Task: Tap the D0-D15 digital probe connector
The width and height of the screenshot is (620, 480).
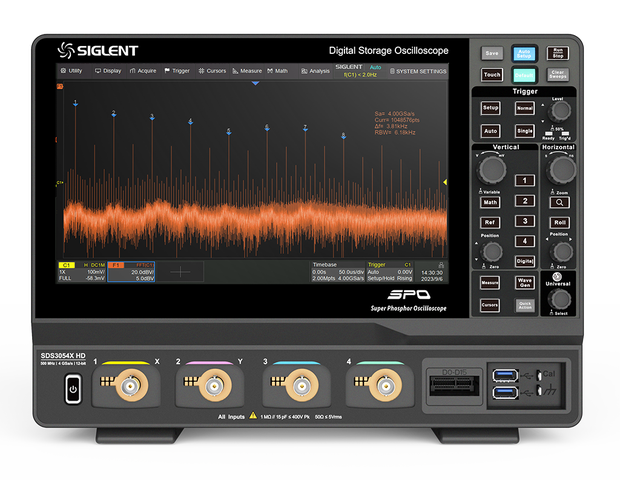Action: [x=454, y=386]
